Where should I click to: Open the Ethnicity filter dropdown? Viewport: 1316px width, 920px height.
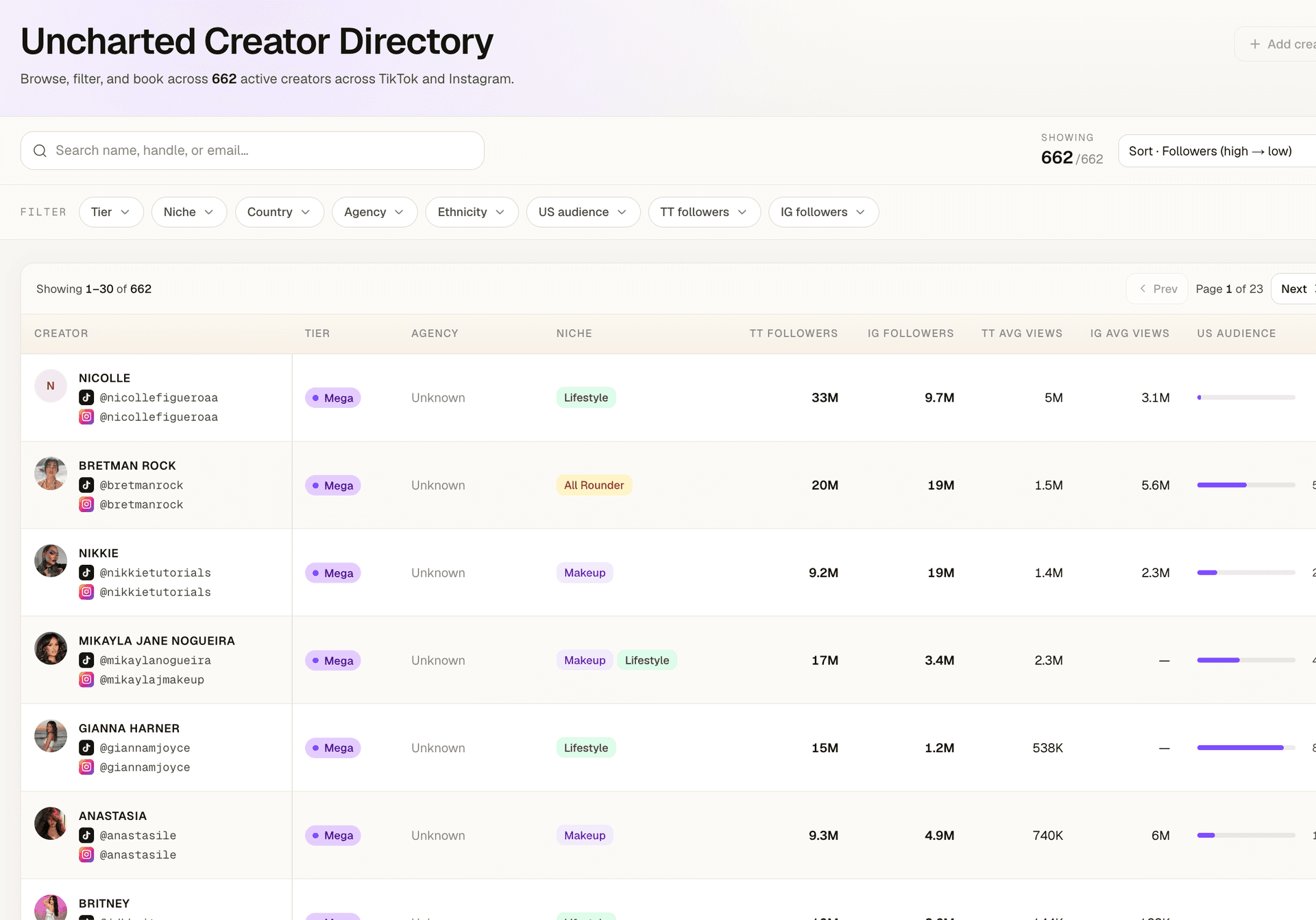pos(472,212)
